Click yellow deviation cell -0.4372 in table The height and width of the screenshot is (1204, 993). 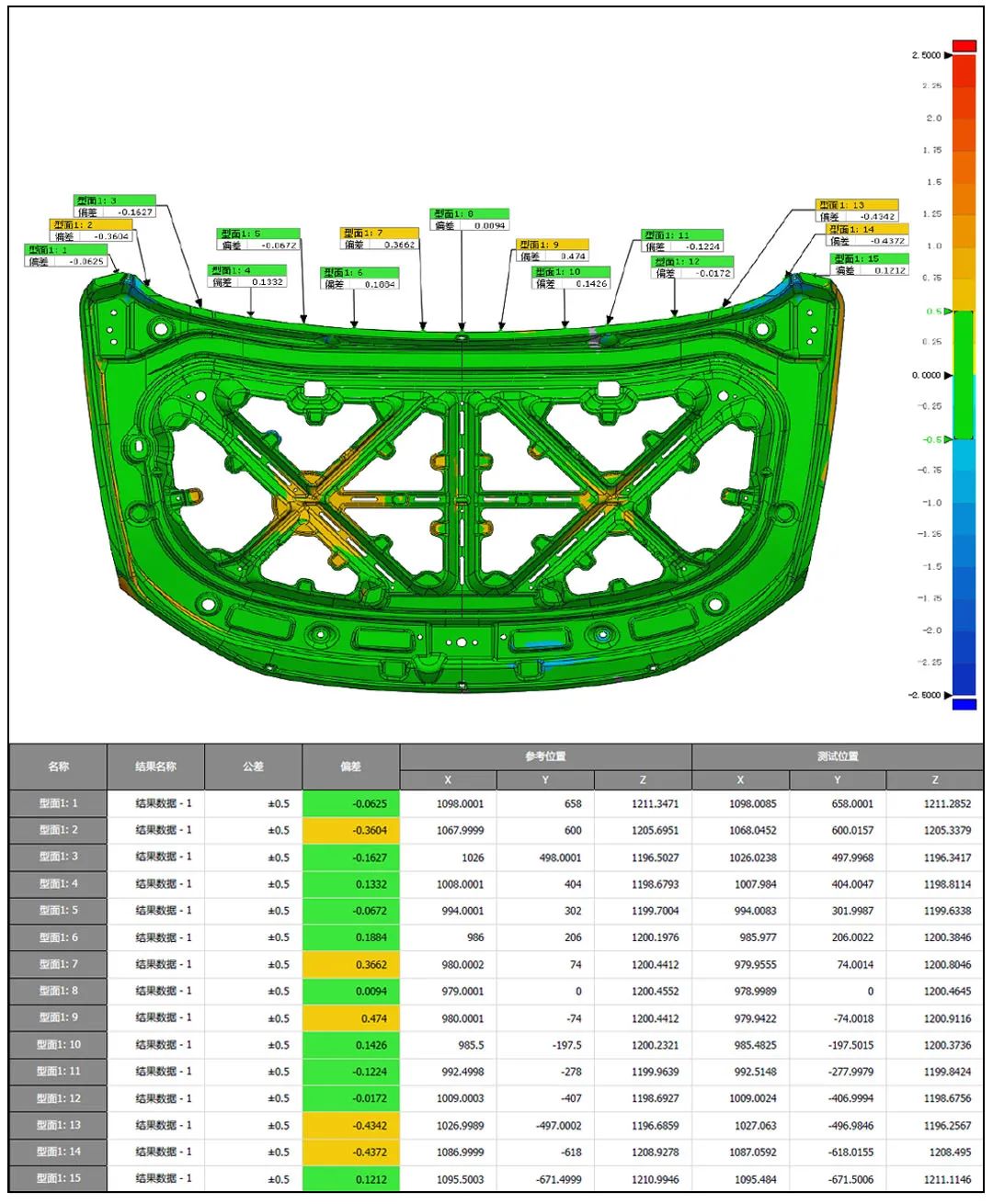coord(351,1152)
